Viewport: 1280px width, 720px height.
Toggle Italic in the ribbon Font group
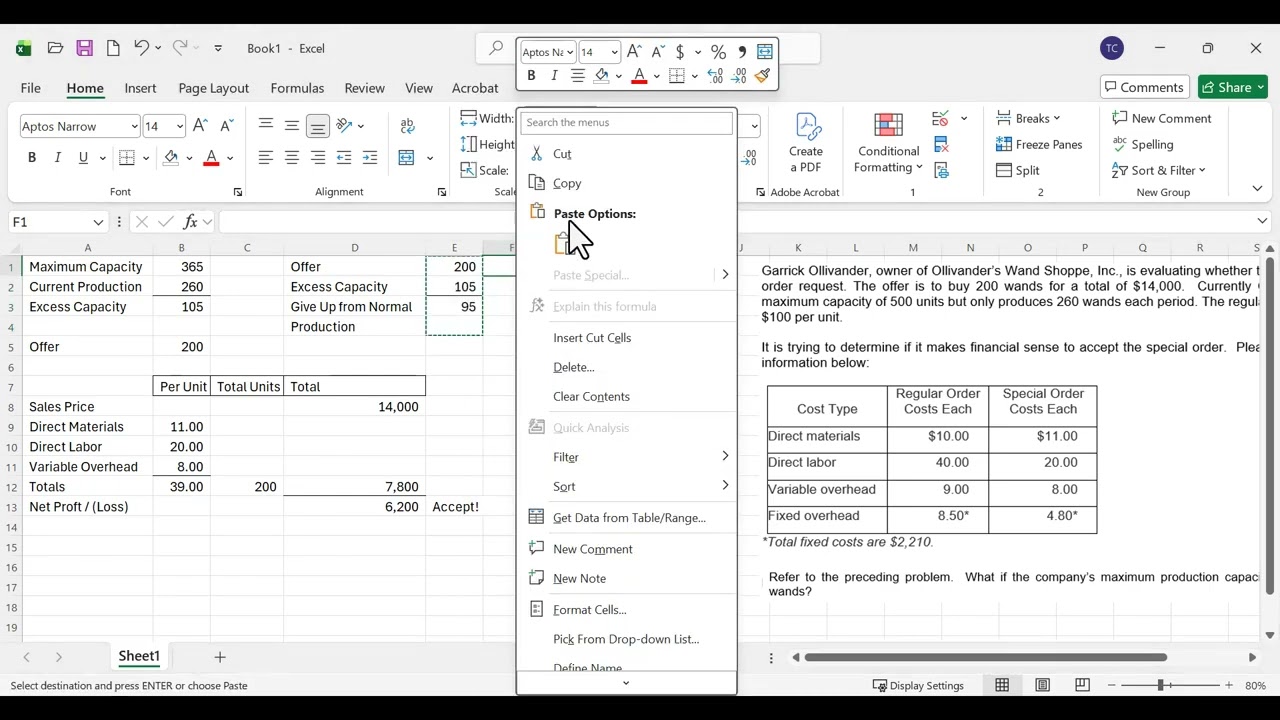[x=58, y=158]
